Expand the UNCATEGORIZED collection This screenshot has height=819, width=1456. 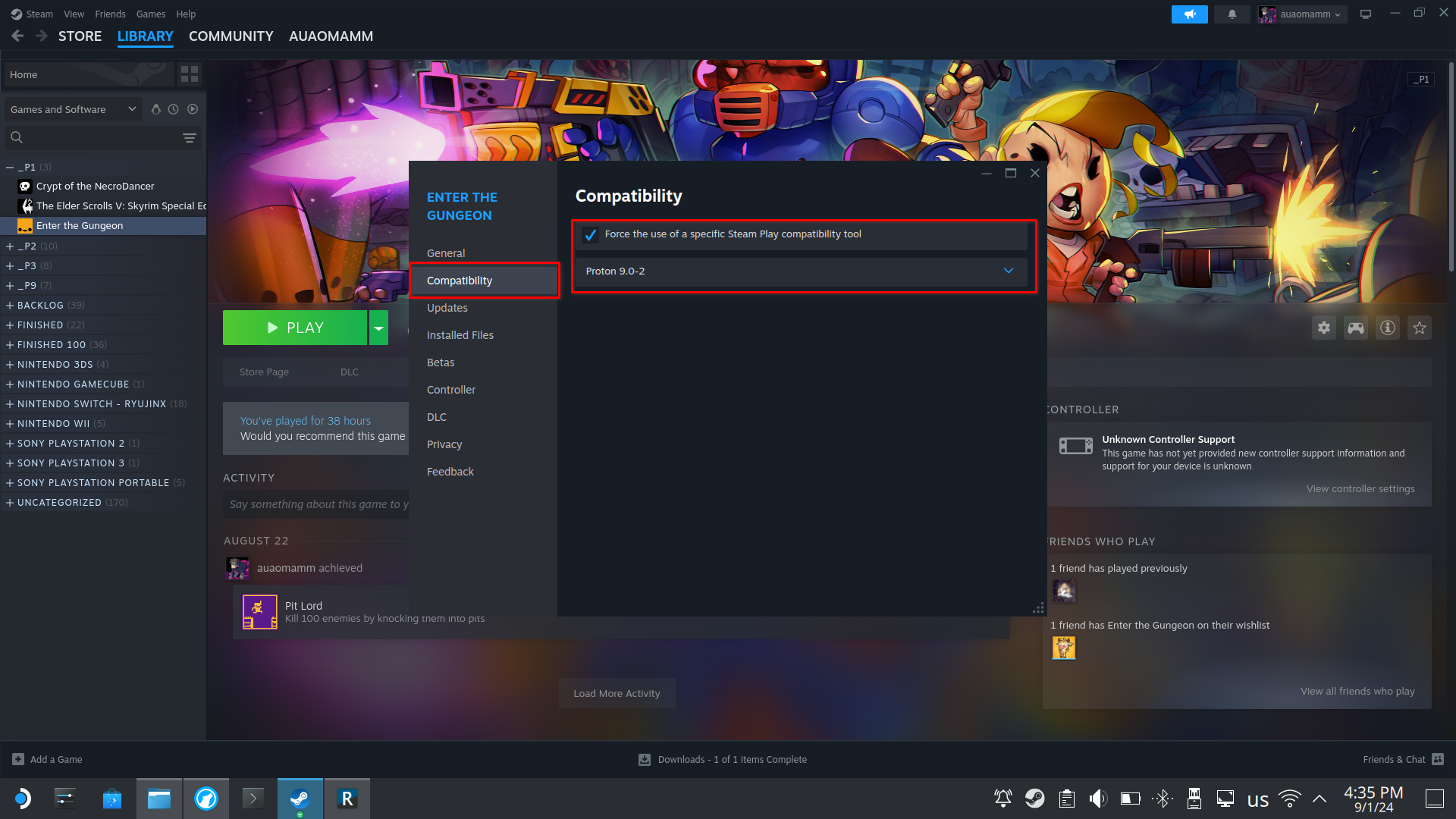tap(10, 502)
